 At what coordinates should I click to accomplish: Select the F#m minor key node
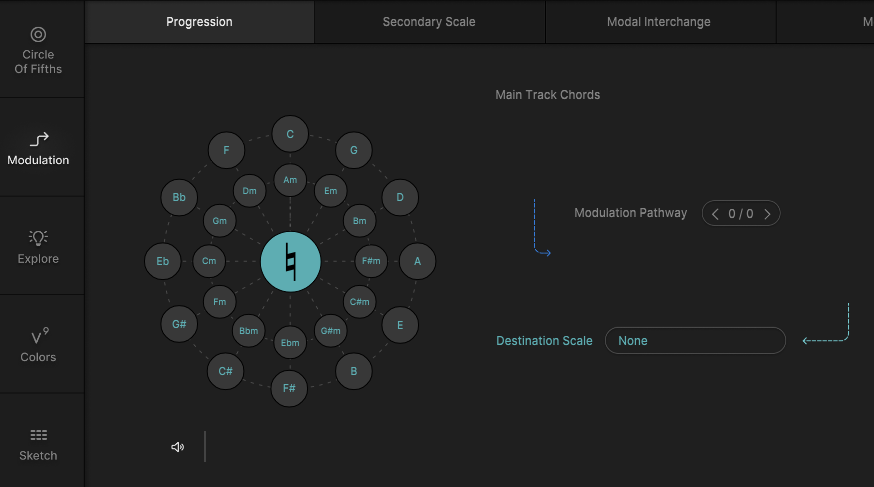(371, 262)
